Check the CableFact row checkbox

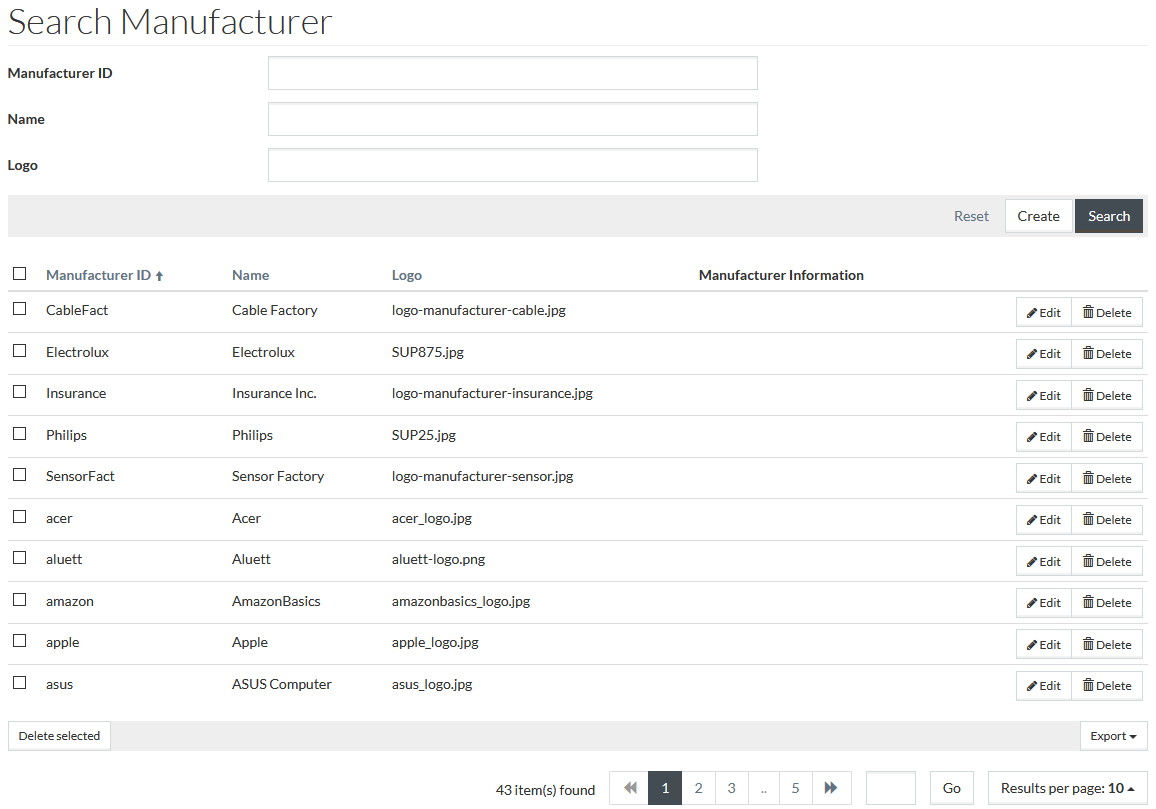coord(20,308)
